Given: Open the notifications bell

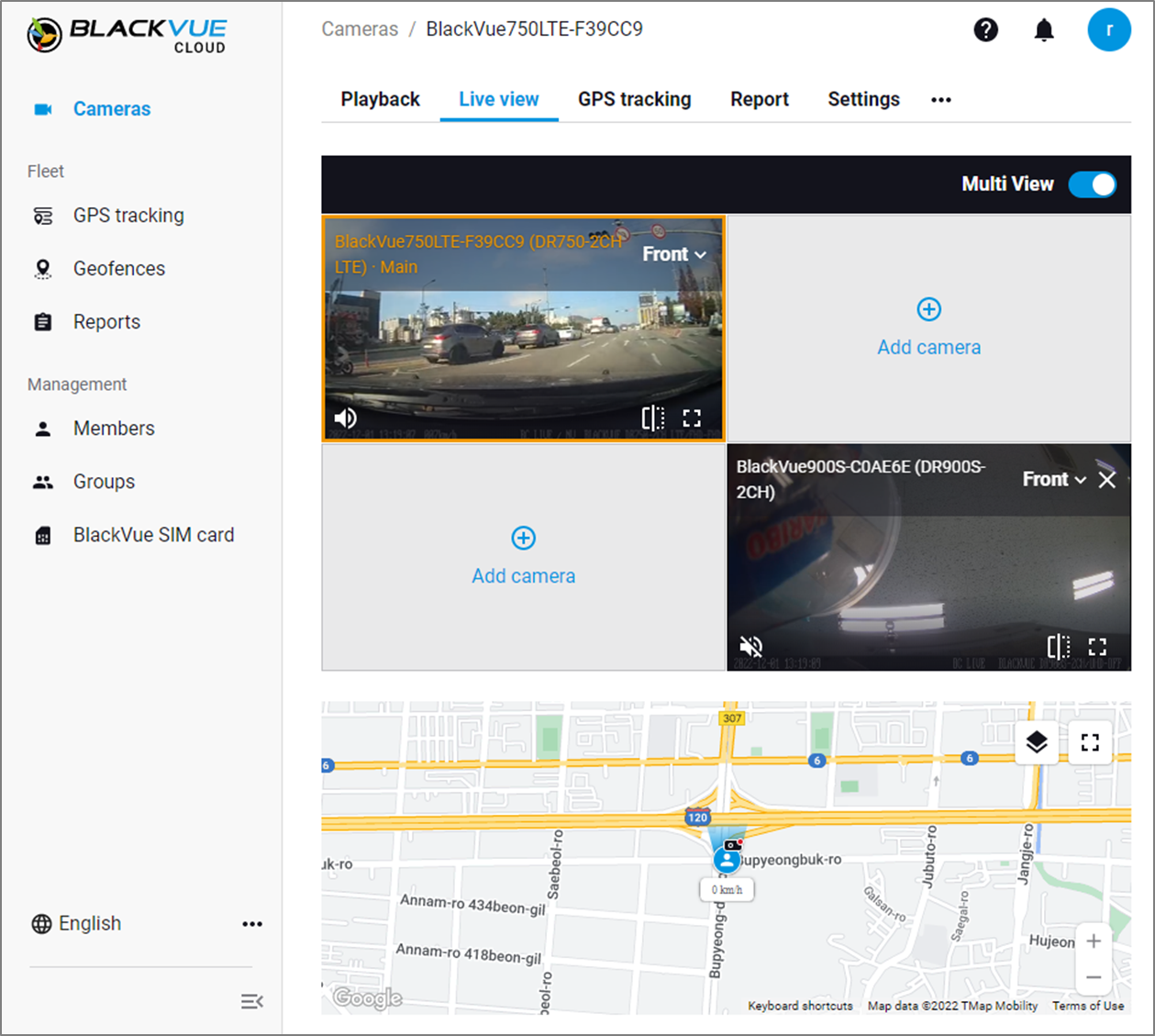Looking at the screenshot, I should [x=1044, y=30].
